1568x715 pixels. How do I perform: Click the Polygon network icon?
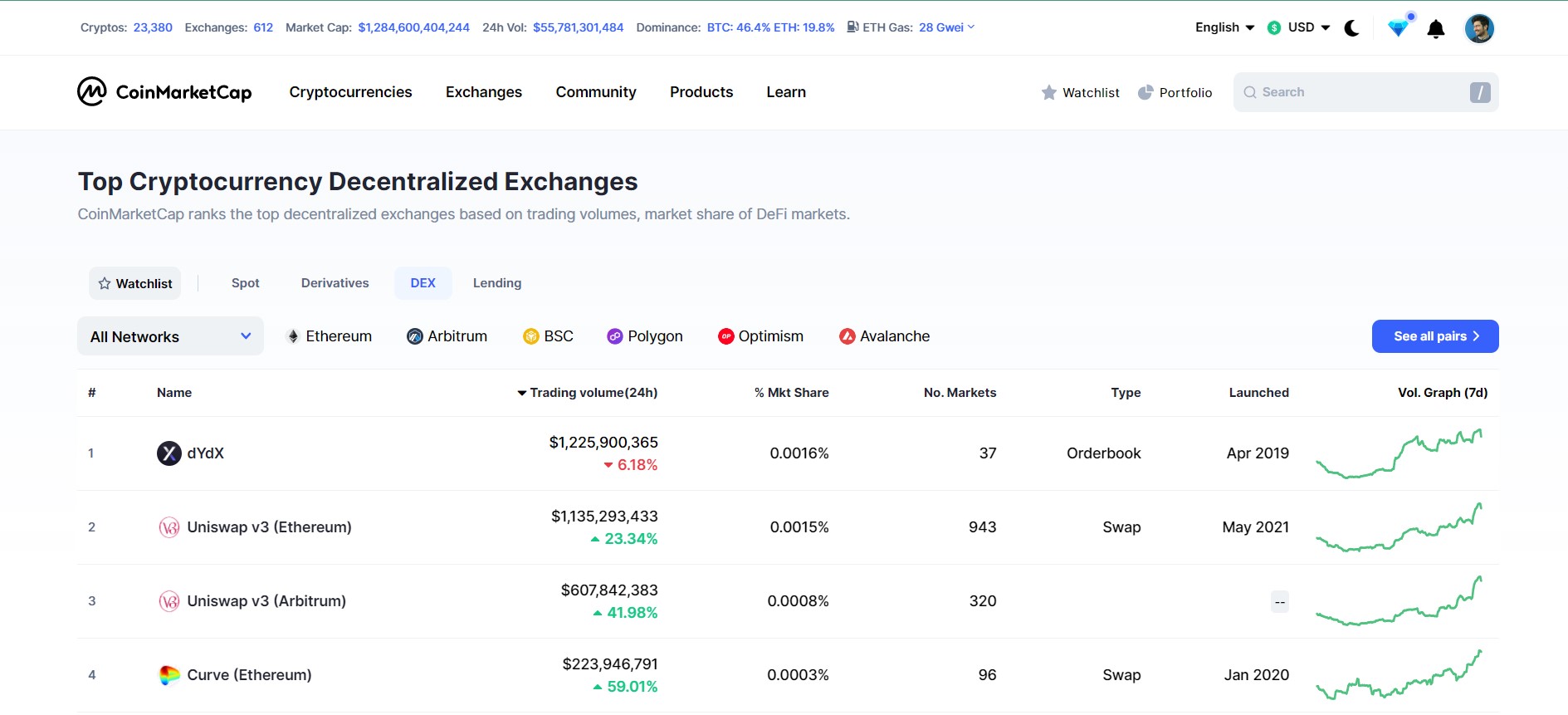[615, 336]
